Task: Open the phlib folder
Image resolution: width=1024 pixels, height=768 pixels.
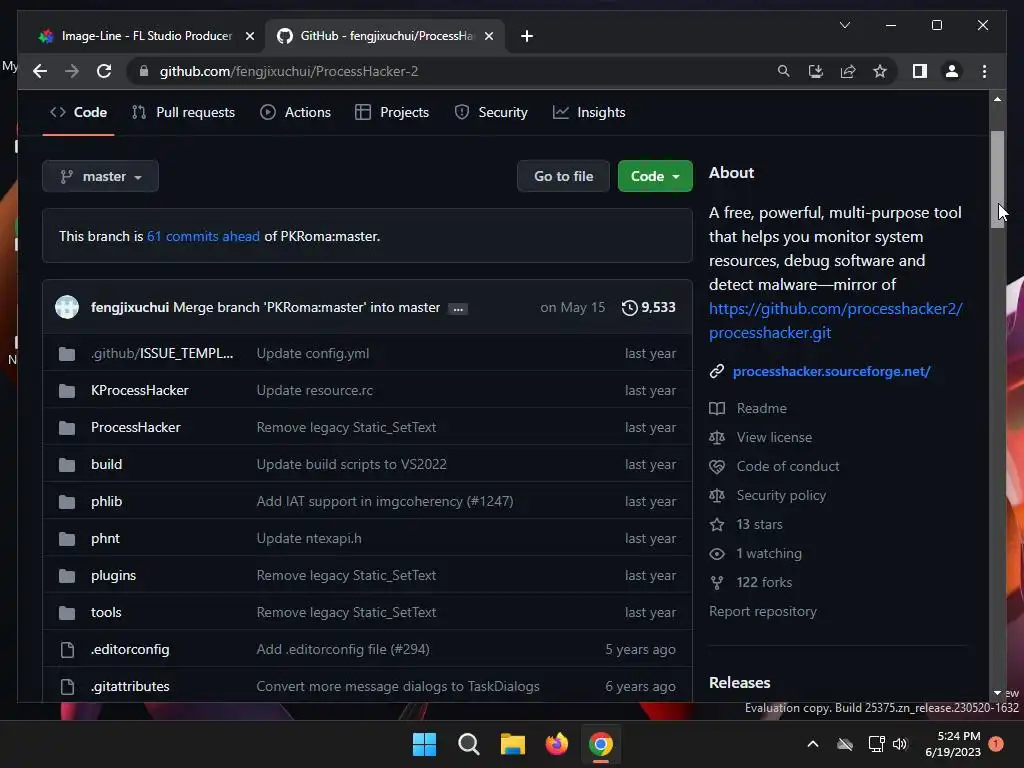Action: [106, 502]
